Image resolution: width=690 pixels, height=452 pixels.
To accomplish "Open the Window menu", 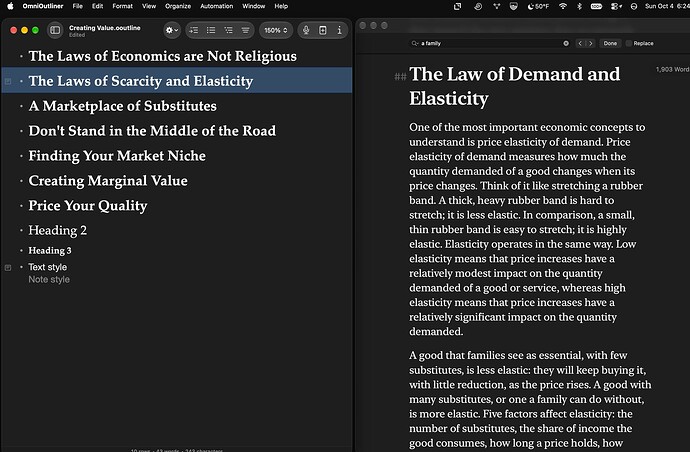I will click(253, 6).
